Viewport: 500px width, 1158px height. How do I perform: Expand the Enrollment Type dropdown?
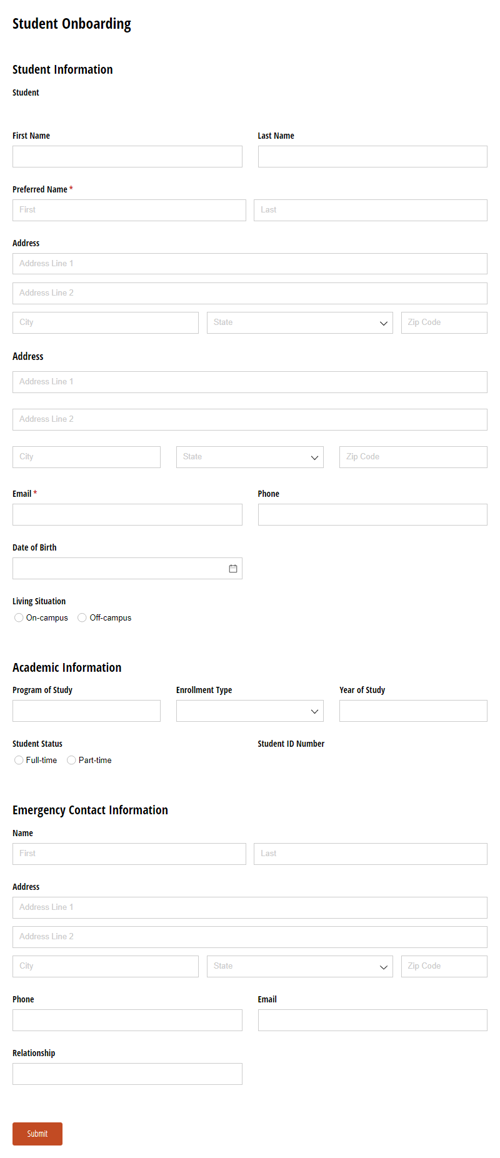(250, 711)
